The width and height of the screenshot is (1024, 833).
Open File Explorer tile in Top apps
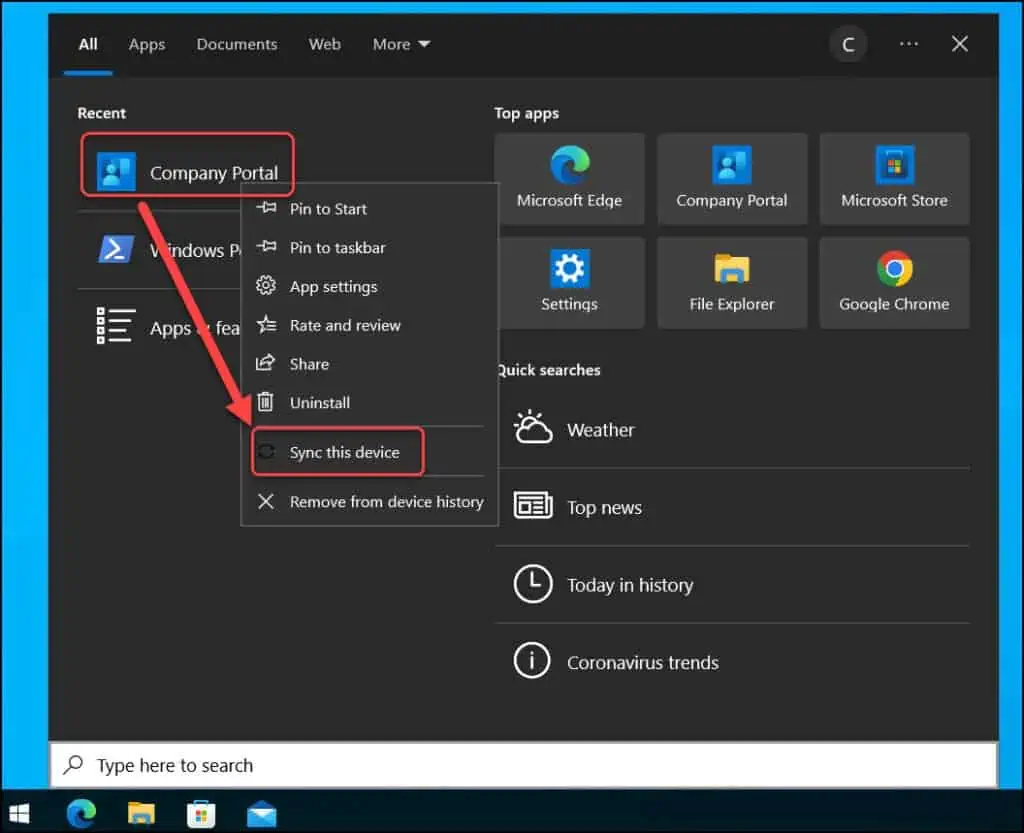point(731,283)
